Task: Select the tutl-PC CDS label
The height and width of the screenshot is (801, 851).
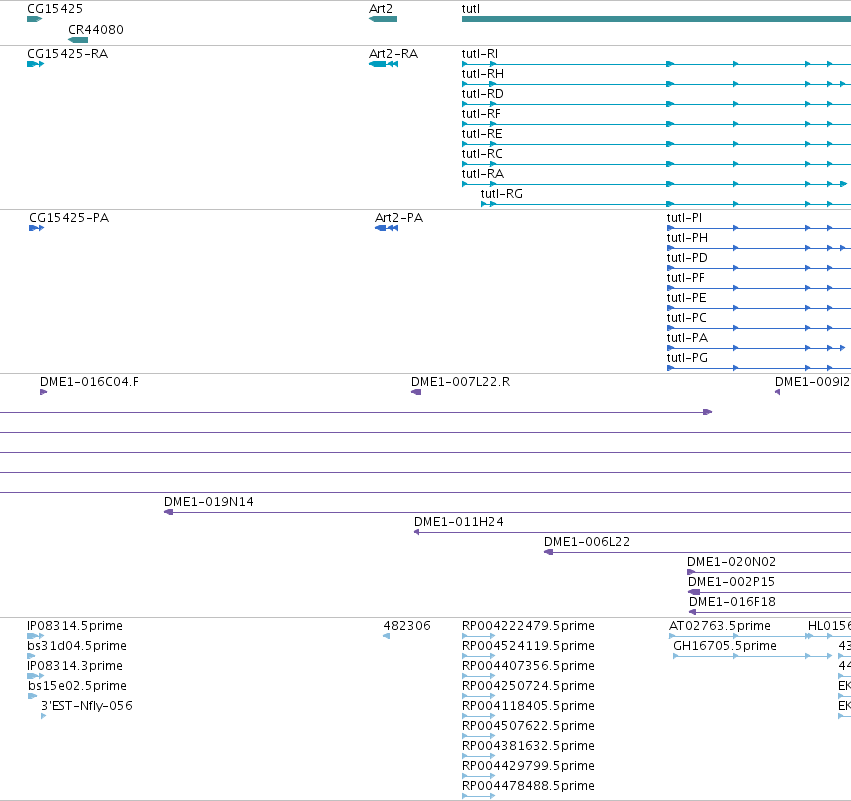Action: coord(687,319)
